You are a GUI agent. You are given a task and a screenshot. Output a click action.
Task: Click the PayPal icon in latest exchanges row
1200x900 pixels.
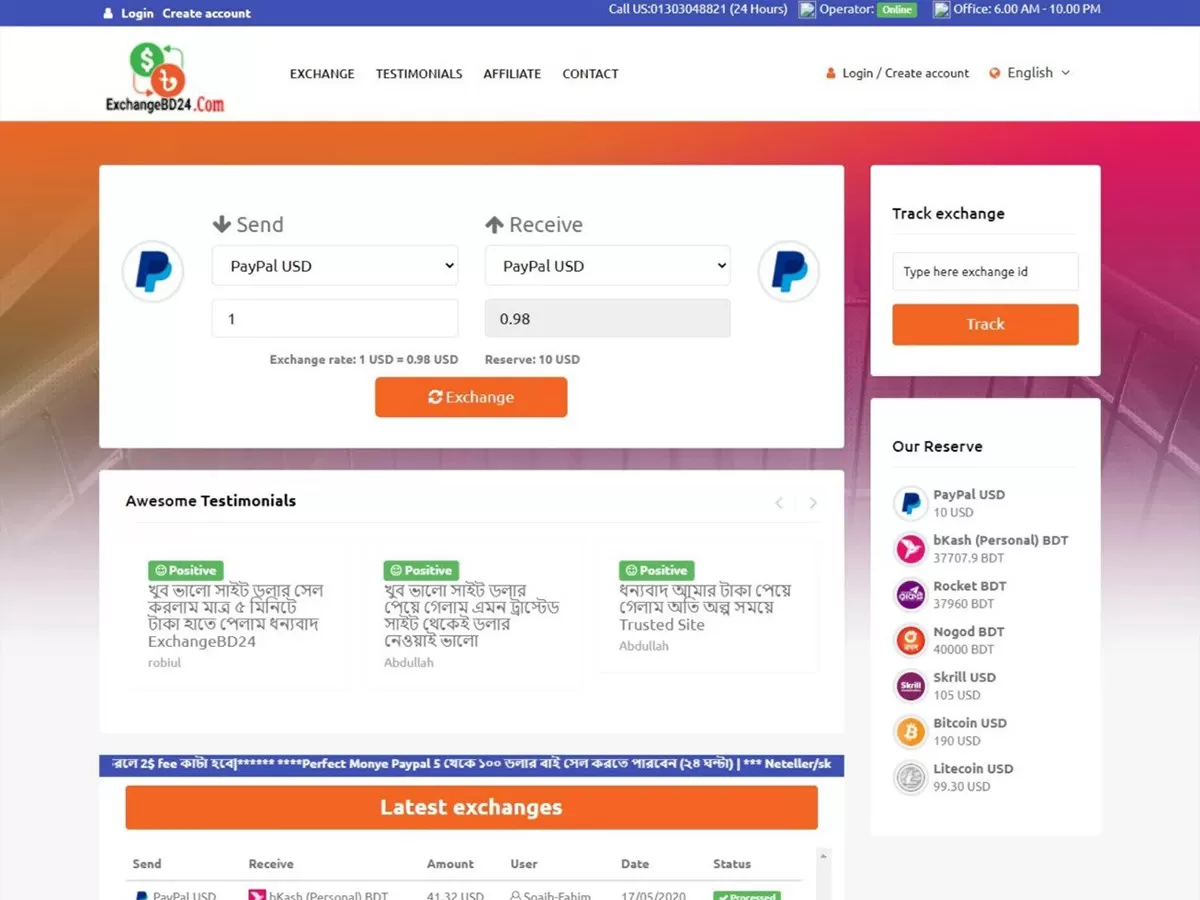pos(141,895)
